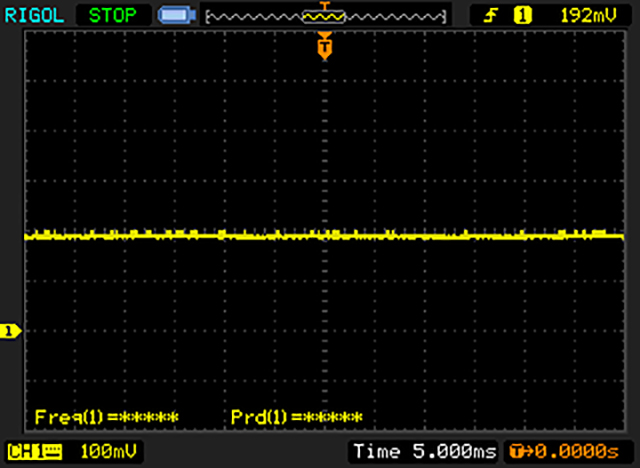Click the T→0.0000s trigger offset readout
640x468 pixels.
(565, 452)
